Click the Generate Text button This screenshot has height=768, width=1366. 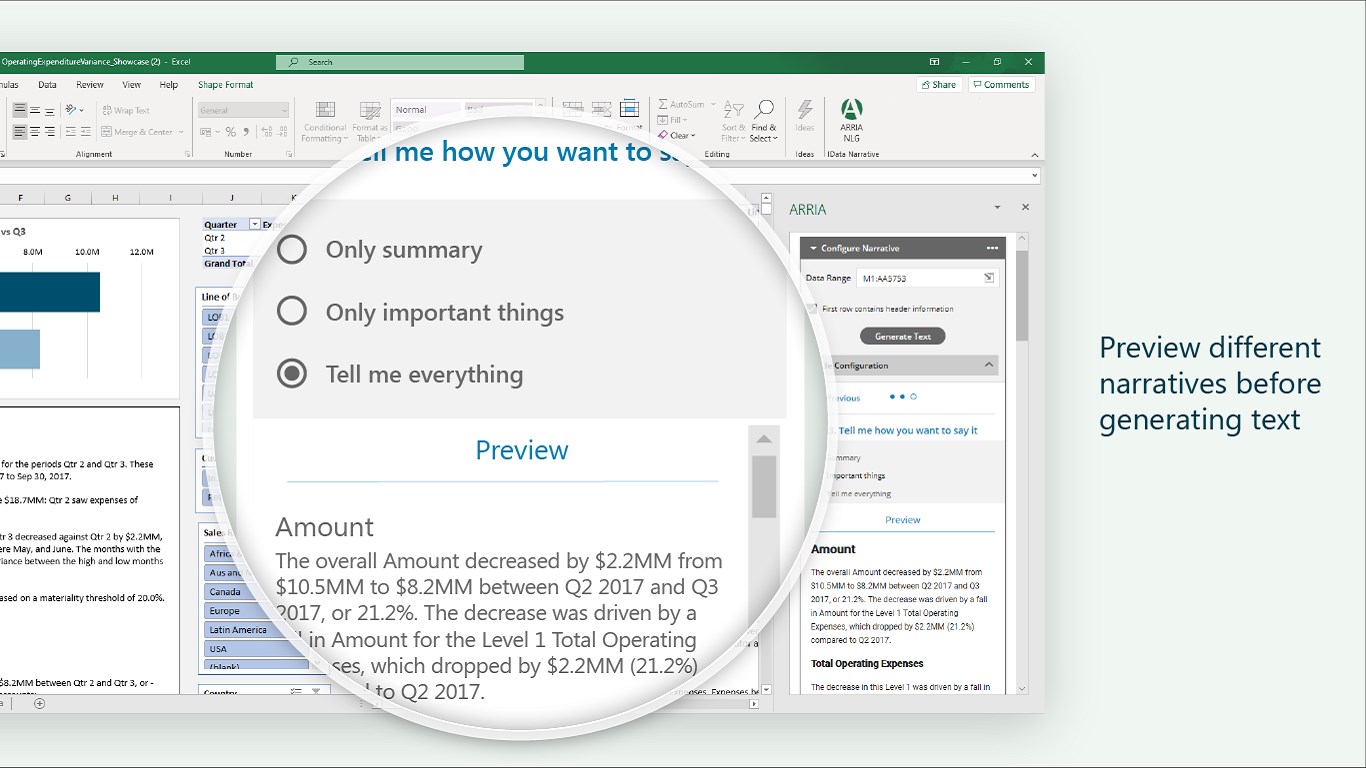[902, 336]
